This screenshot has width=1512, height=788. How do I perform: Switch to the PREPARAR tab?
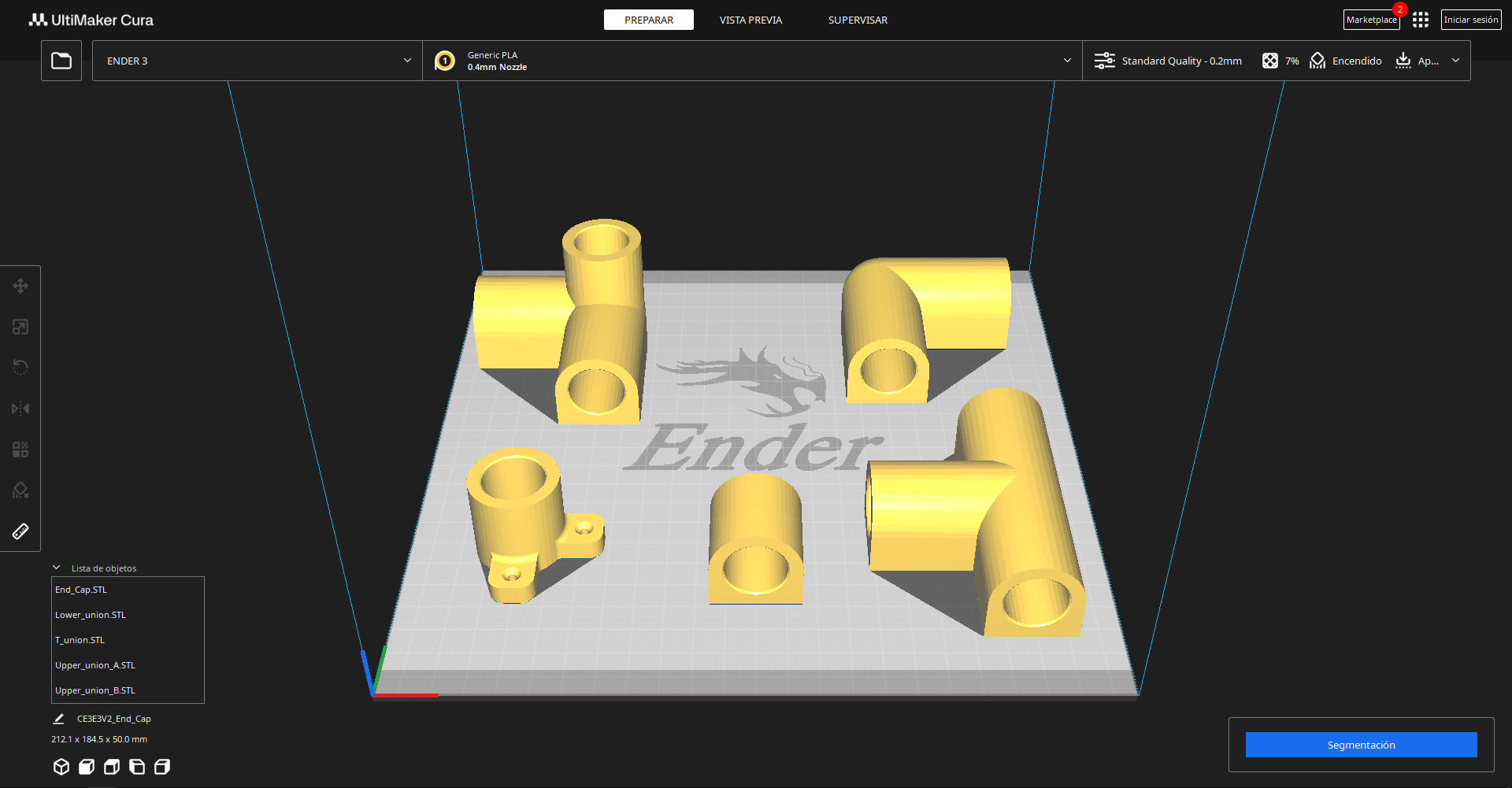pos(649,20)
